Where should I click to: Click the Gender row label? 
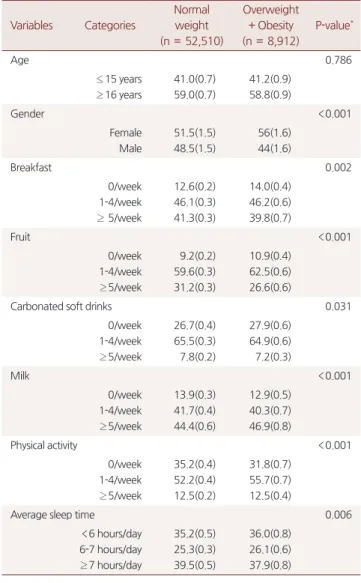pos(28,114)
